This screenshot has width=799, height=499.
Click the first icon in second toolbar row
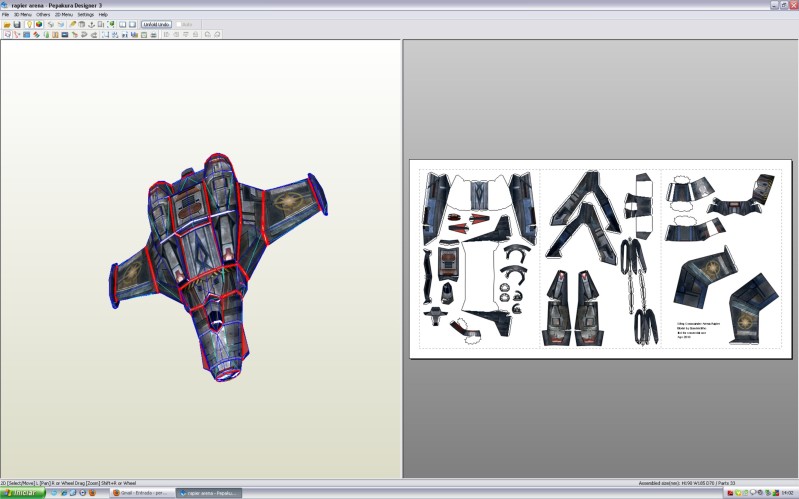point(6,34)
